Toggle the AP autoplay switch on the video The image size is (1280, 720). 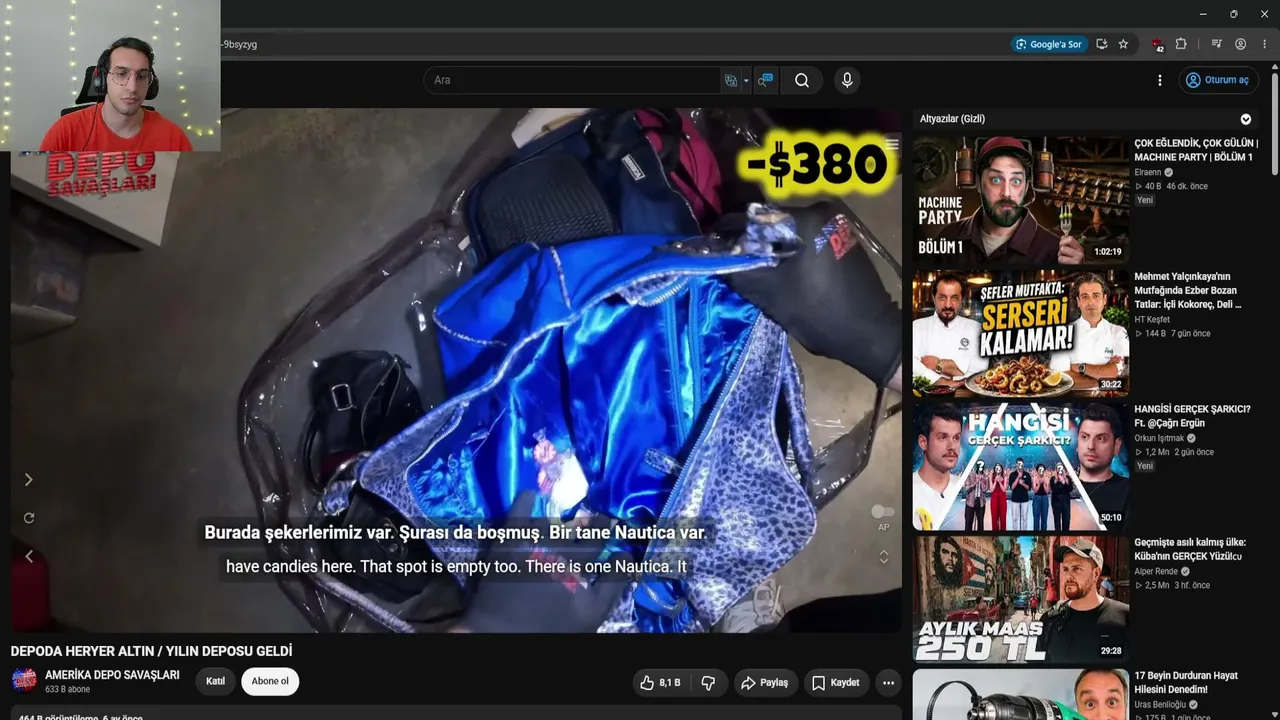point(883,512)
